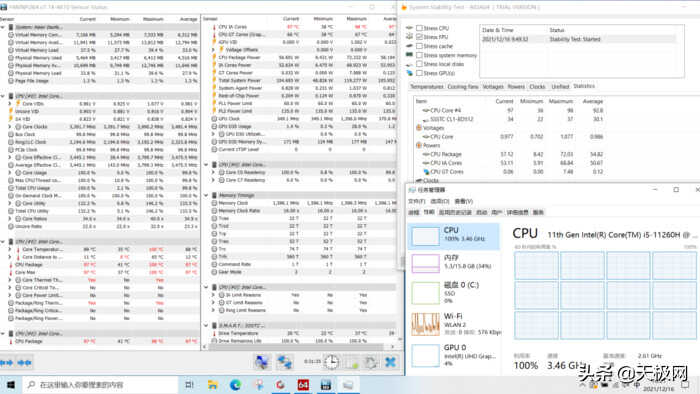Expand Core Temperatures row in HWiNFO
This screenshot has width=700, height=394.
[10, 249]
